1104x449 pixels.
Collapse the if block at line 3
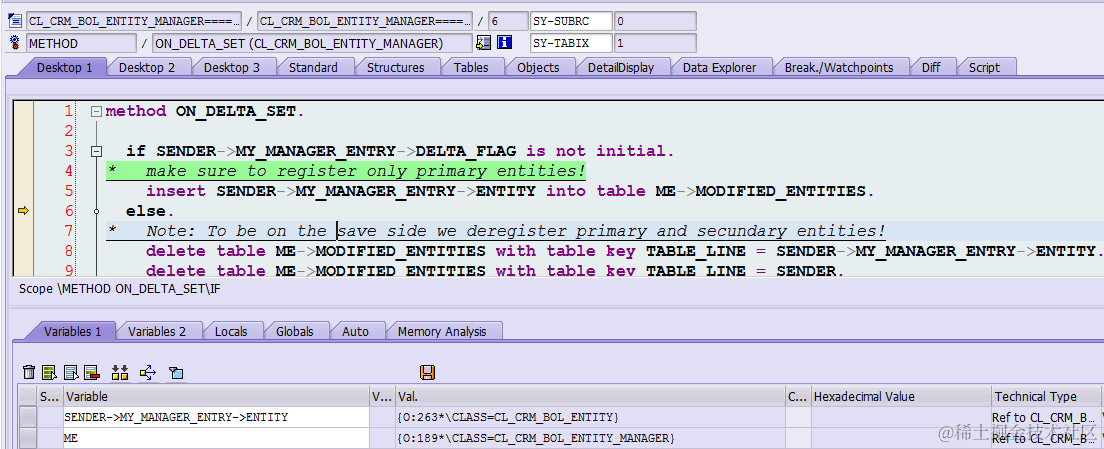[x=96, y=151]
